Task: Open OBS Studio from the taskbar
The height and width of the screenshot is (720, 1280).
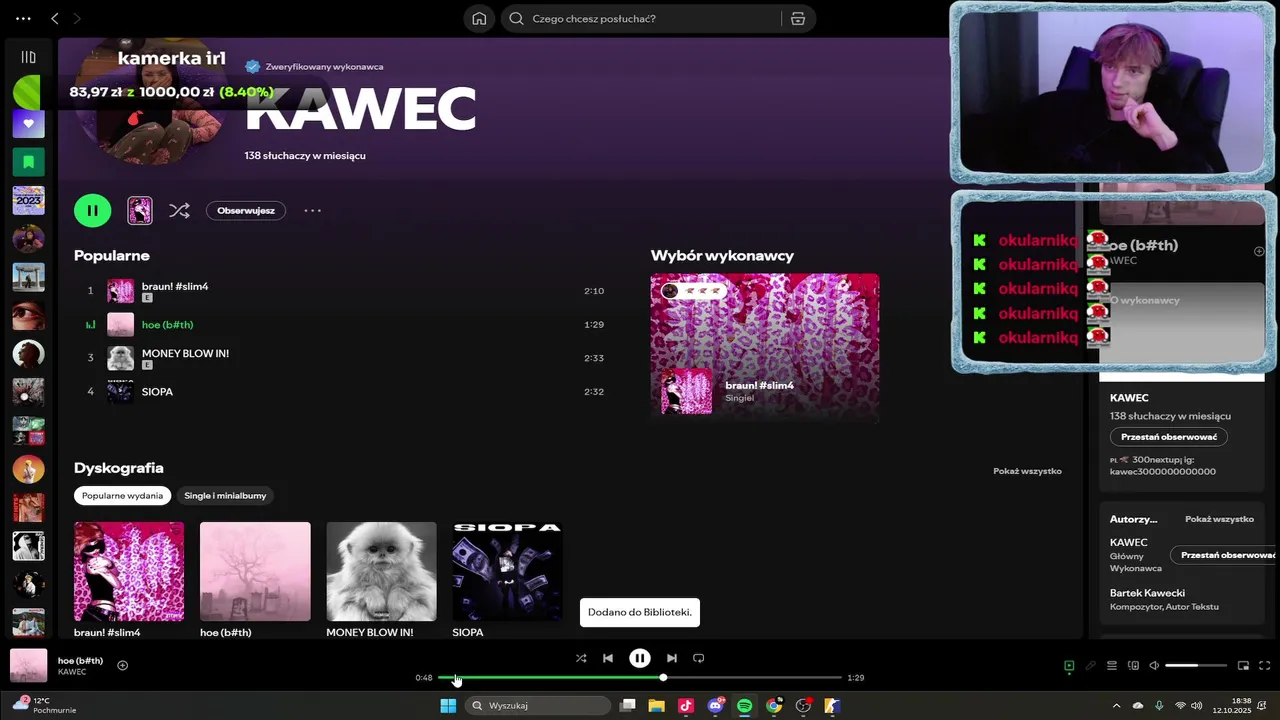Action: (x=803, y=705)
